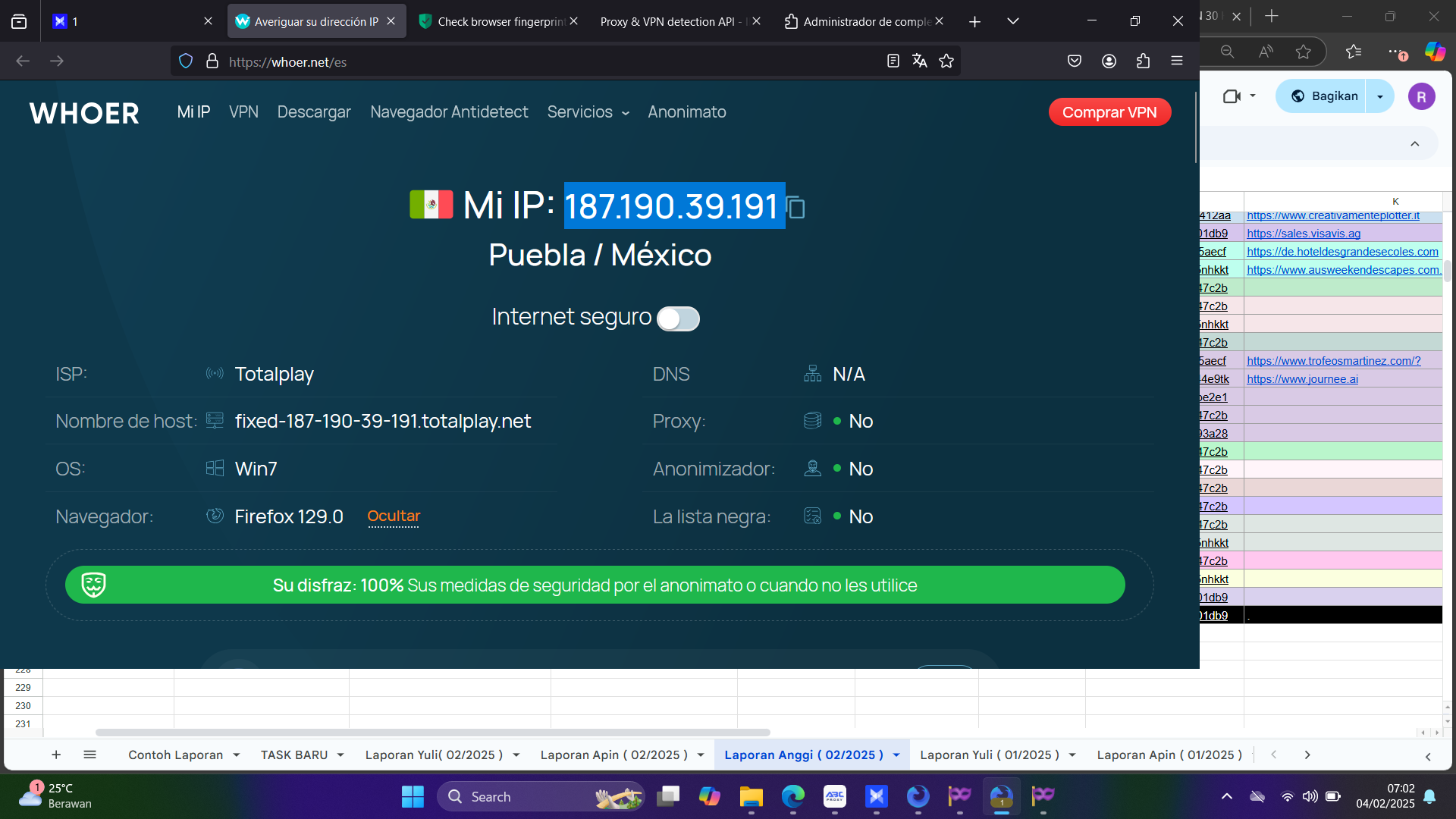Open the Laporan Yuli (02/2025) sheet tab
The height and width of the screenshot is (819, 1456).
[x=434, y=755]
